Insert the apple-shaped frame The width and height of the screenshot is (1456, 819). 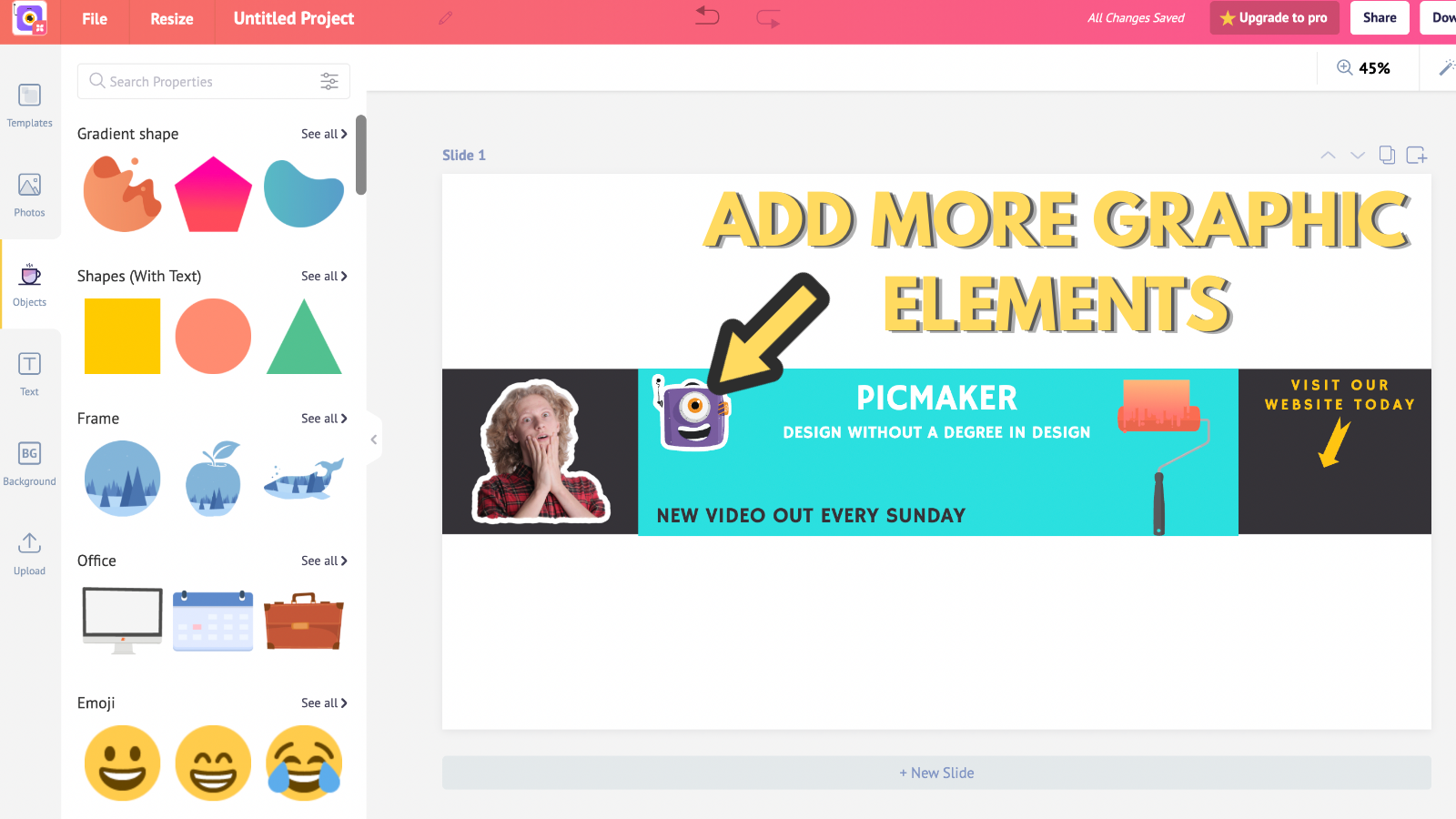coord(213,479)
